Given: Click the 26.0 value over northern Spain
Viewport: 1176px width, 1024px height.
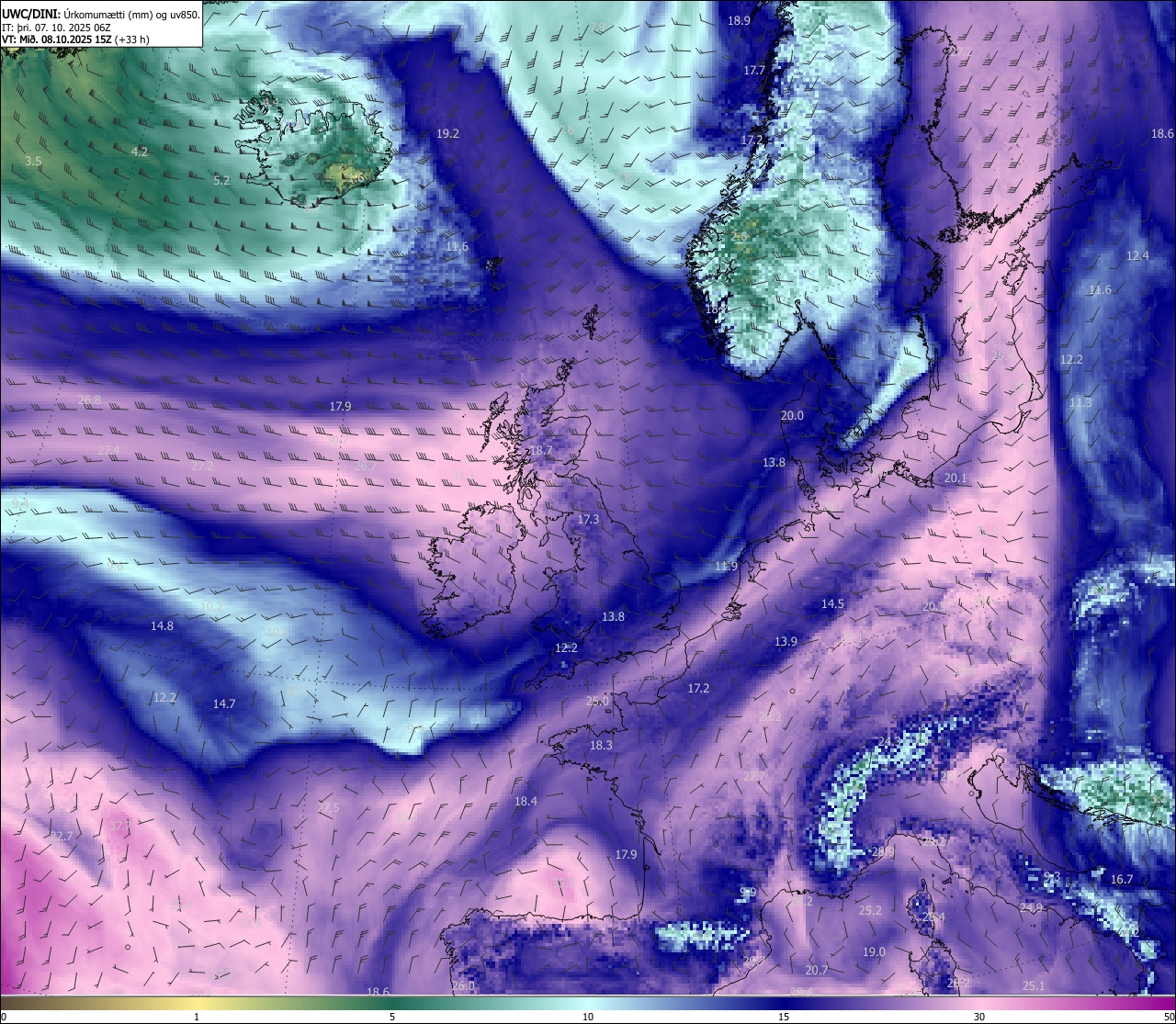Looking at the screenshot, I should pos(464,985).
